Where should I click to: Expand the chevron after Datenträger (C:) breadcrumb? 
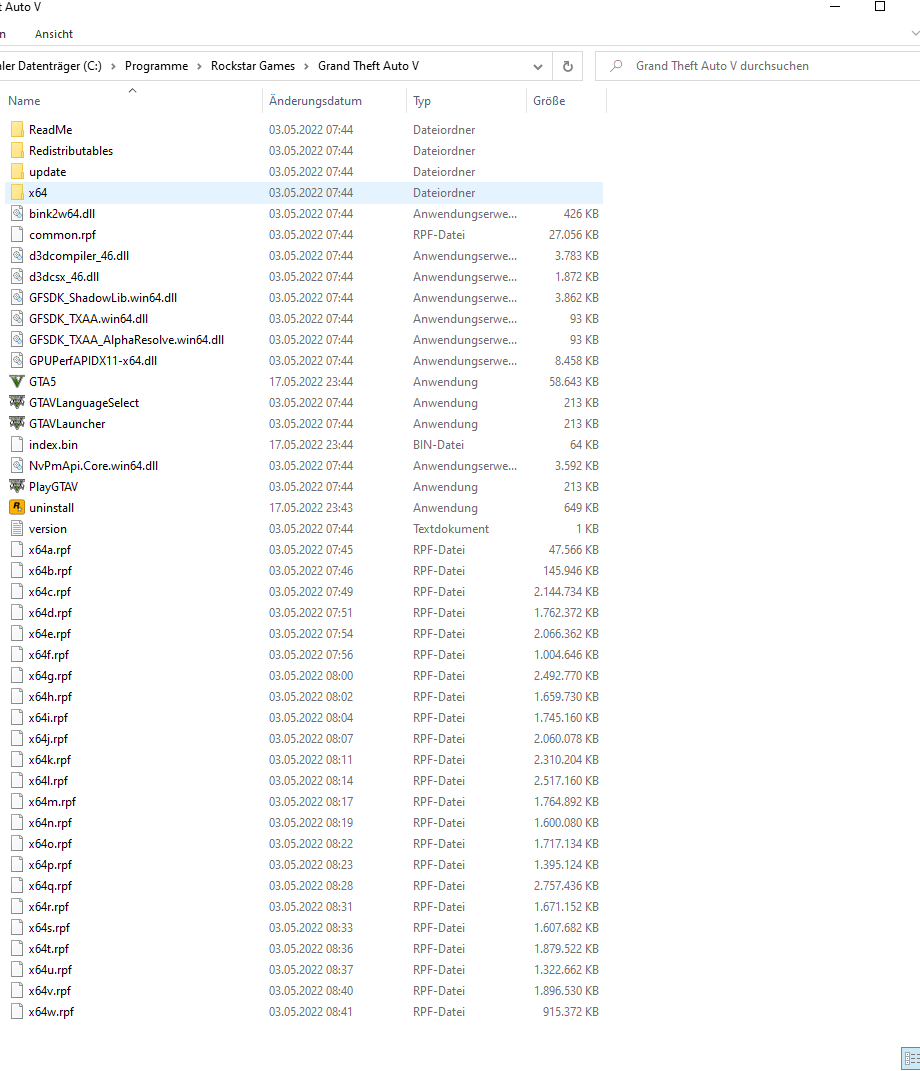(x=113, y=66)
